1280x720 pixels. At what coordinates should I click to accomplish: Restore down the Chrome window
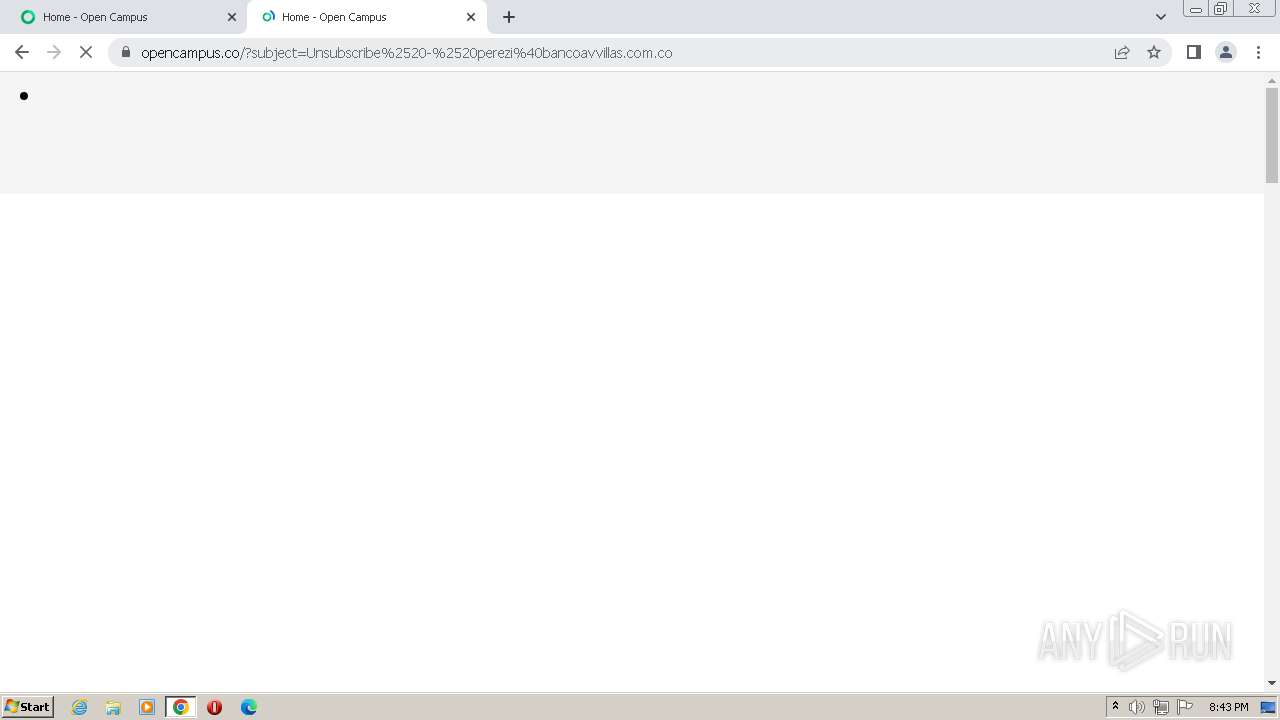tap(1221, 9)
